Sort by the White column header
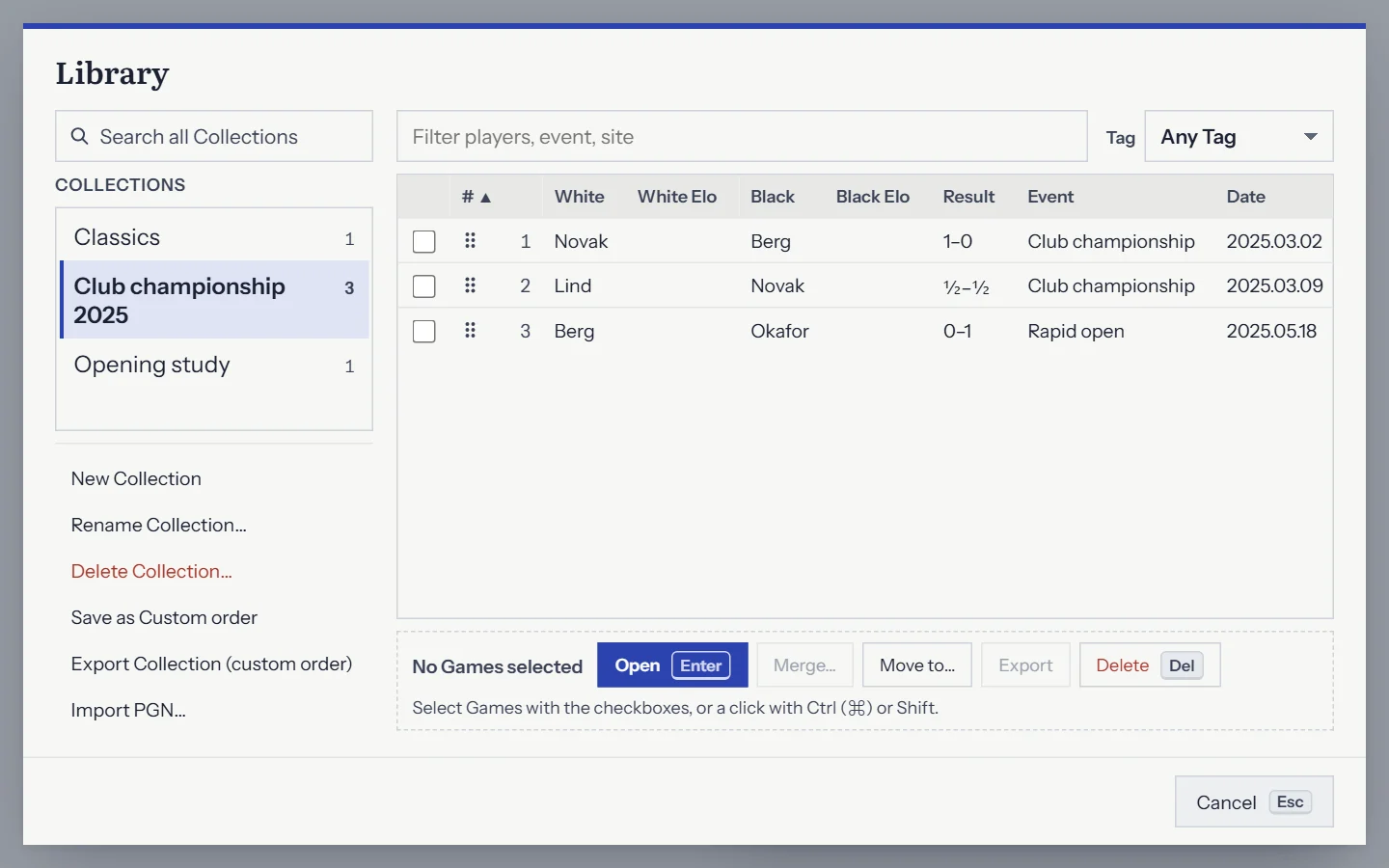Screen dimensions: 1389x868 pos(579,197)
